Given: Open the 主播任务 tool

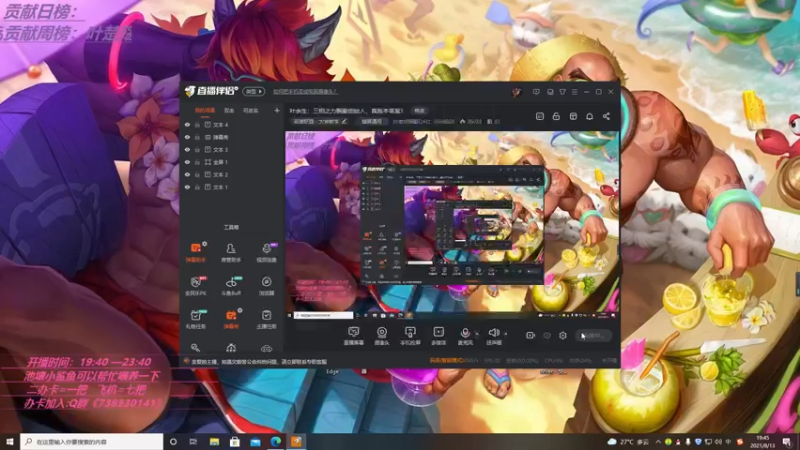Looking at the screenshot, I should [x=266, y=319].
